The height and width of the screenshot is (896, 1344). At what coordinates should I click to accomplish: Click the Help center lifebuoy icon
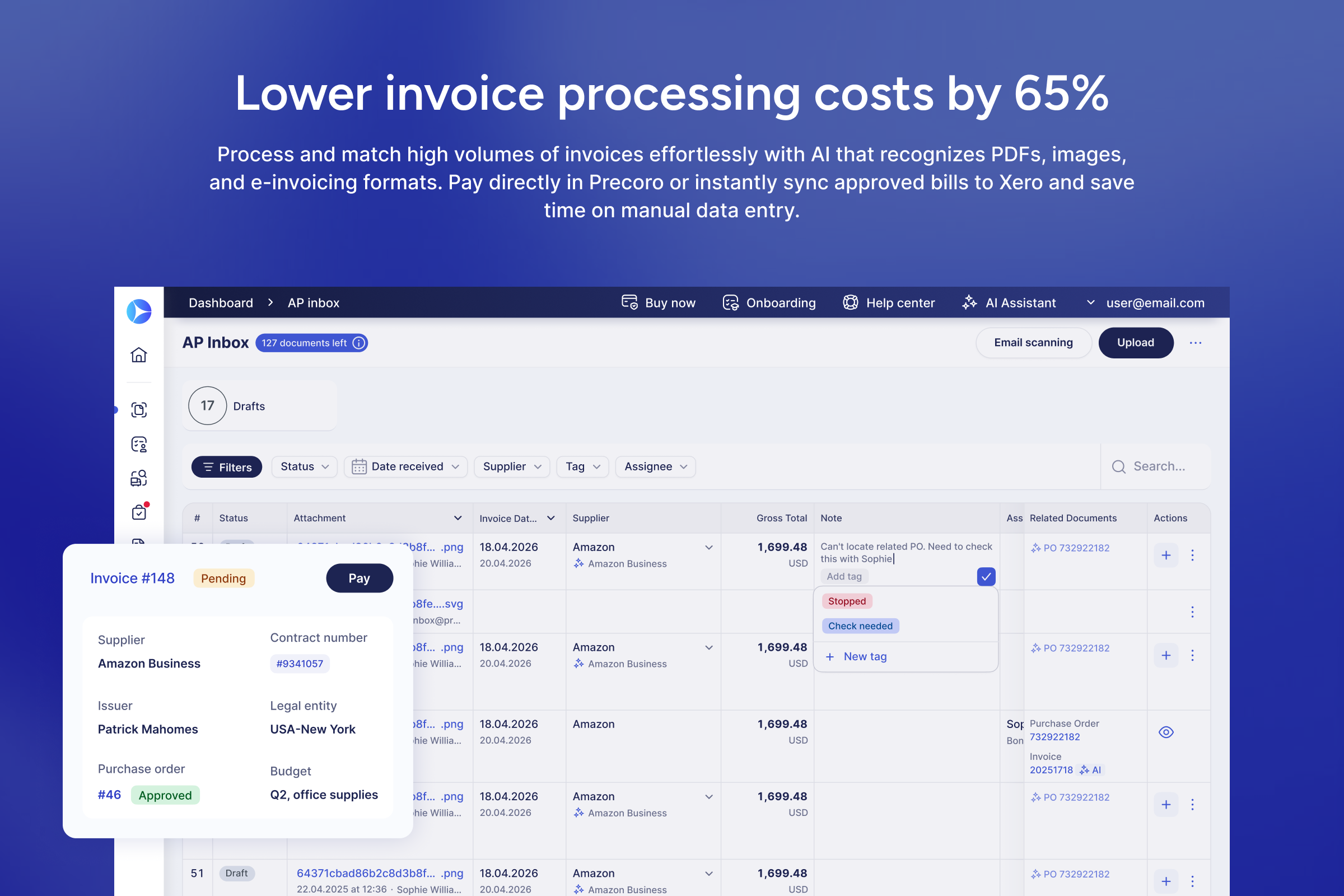coord(850,302)
